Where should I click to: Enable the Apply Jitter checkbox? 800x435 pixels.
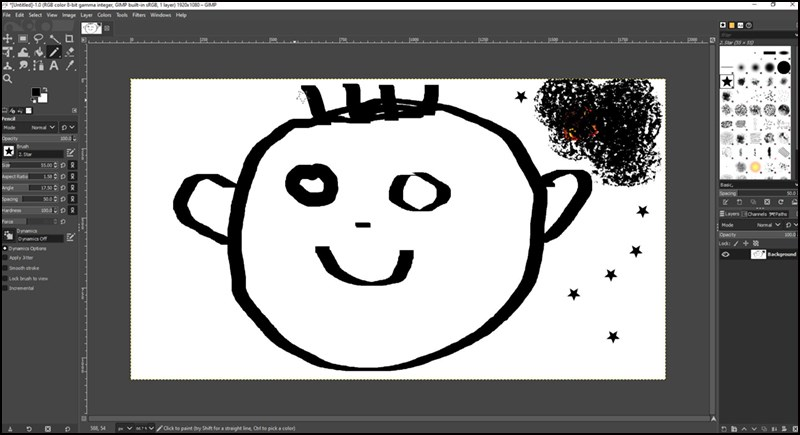tap(5, 257)
